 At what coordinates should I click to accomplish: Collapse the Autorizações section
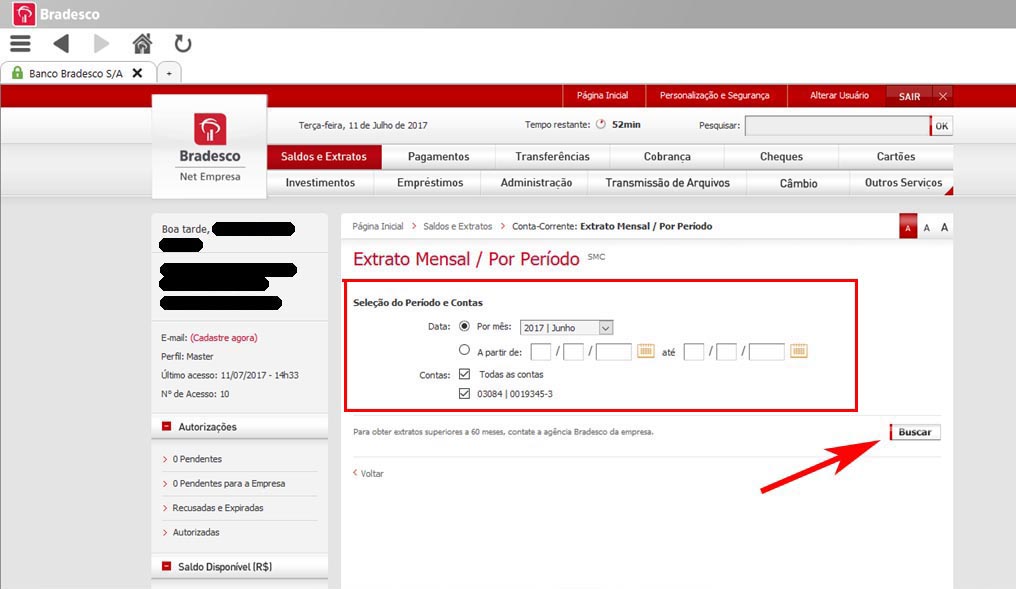(x=166, y=427)
